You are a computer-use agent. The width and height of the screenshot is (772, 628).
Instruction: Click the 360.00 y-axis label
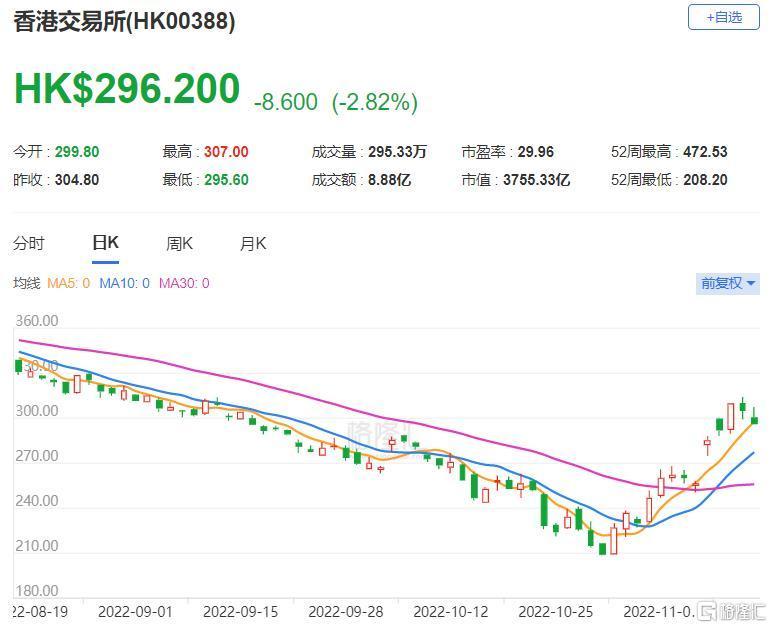click(37, 321)
